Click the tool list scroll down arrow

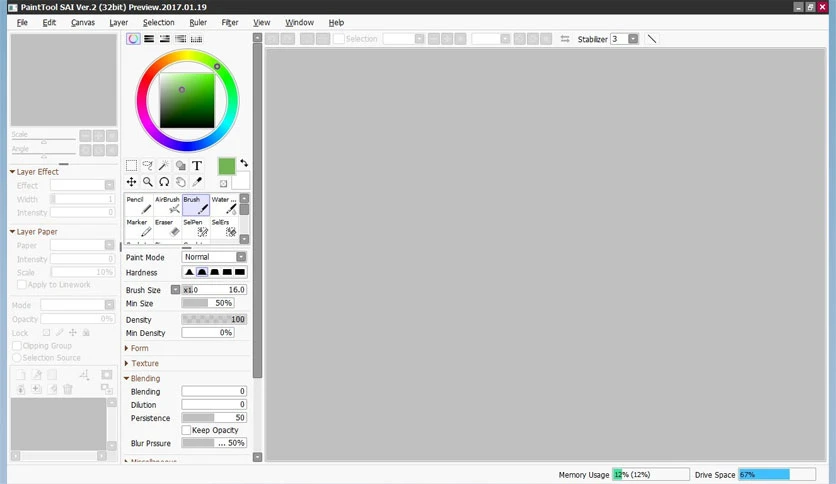coord(244,239)
